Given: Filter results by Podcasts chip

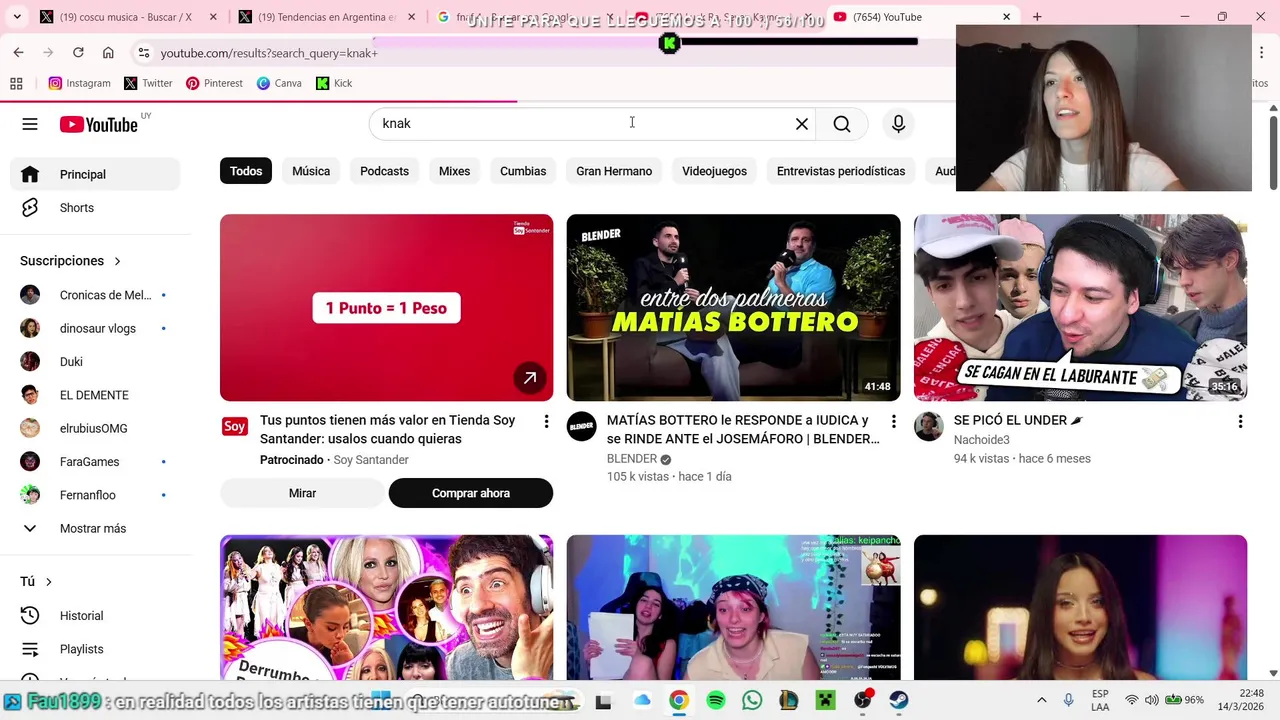Looking at the screenshot, I should pos(384,171).
